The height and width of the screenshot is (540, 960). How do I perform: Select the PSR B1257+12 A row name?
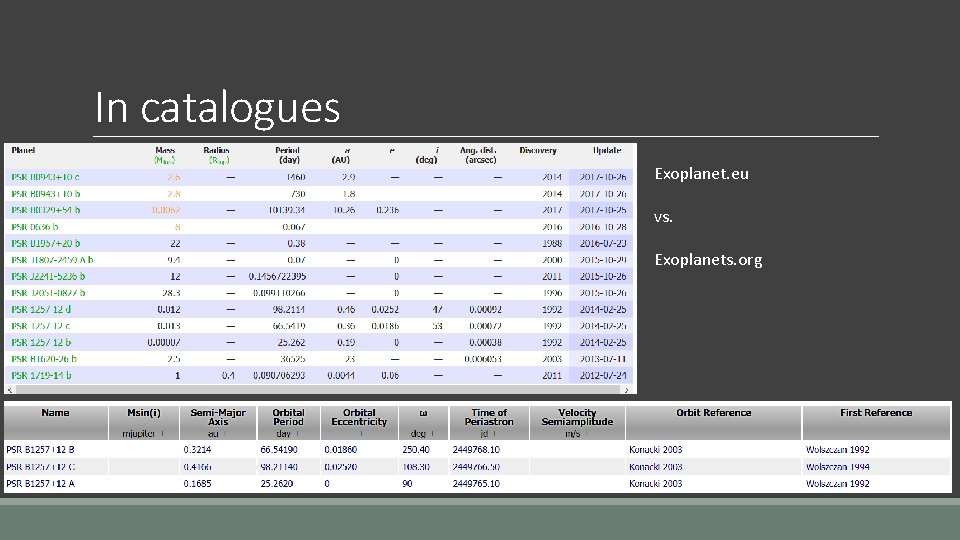(40, 484)
